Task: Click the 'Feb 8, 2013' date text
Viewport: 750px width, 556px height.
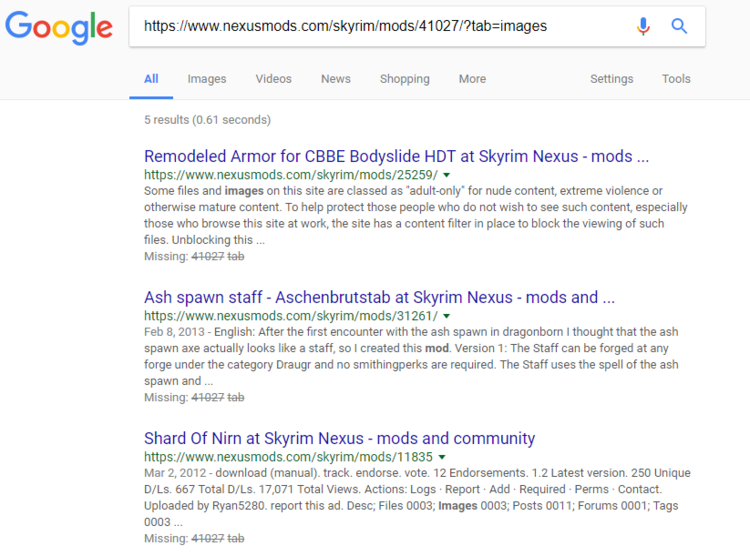Action: (174, 332)
